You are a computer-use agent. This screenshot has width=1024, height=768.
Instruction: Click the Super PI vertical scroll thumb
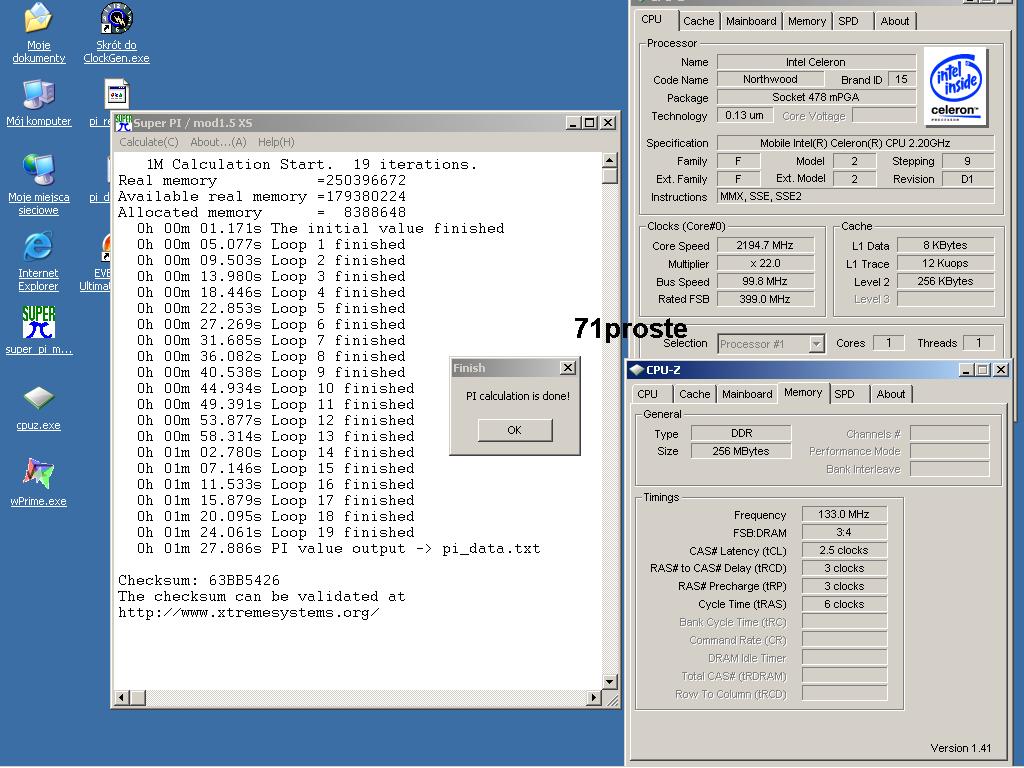click(x=609, y=176)
